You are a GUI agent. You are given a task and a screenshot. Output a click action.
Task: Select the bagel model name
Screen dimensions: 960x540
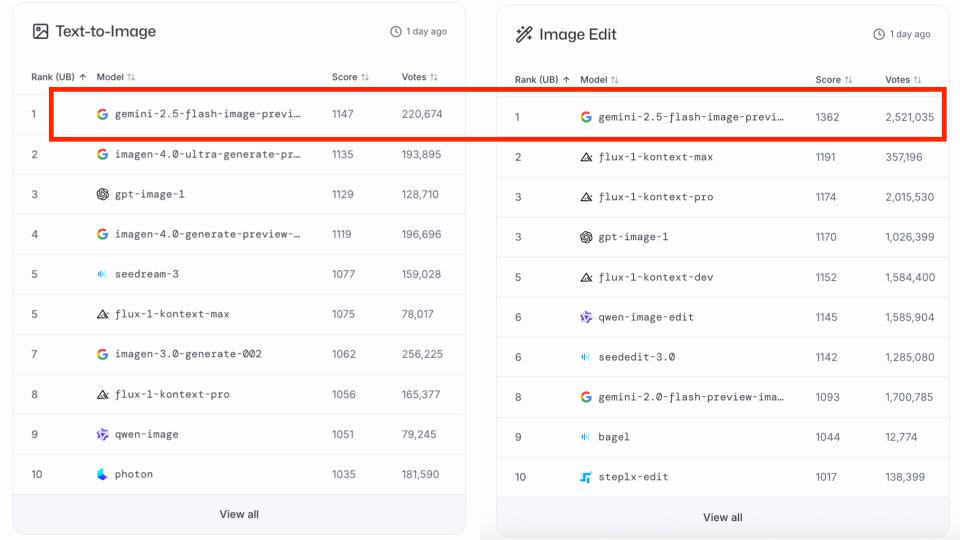614,437
